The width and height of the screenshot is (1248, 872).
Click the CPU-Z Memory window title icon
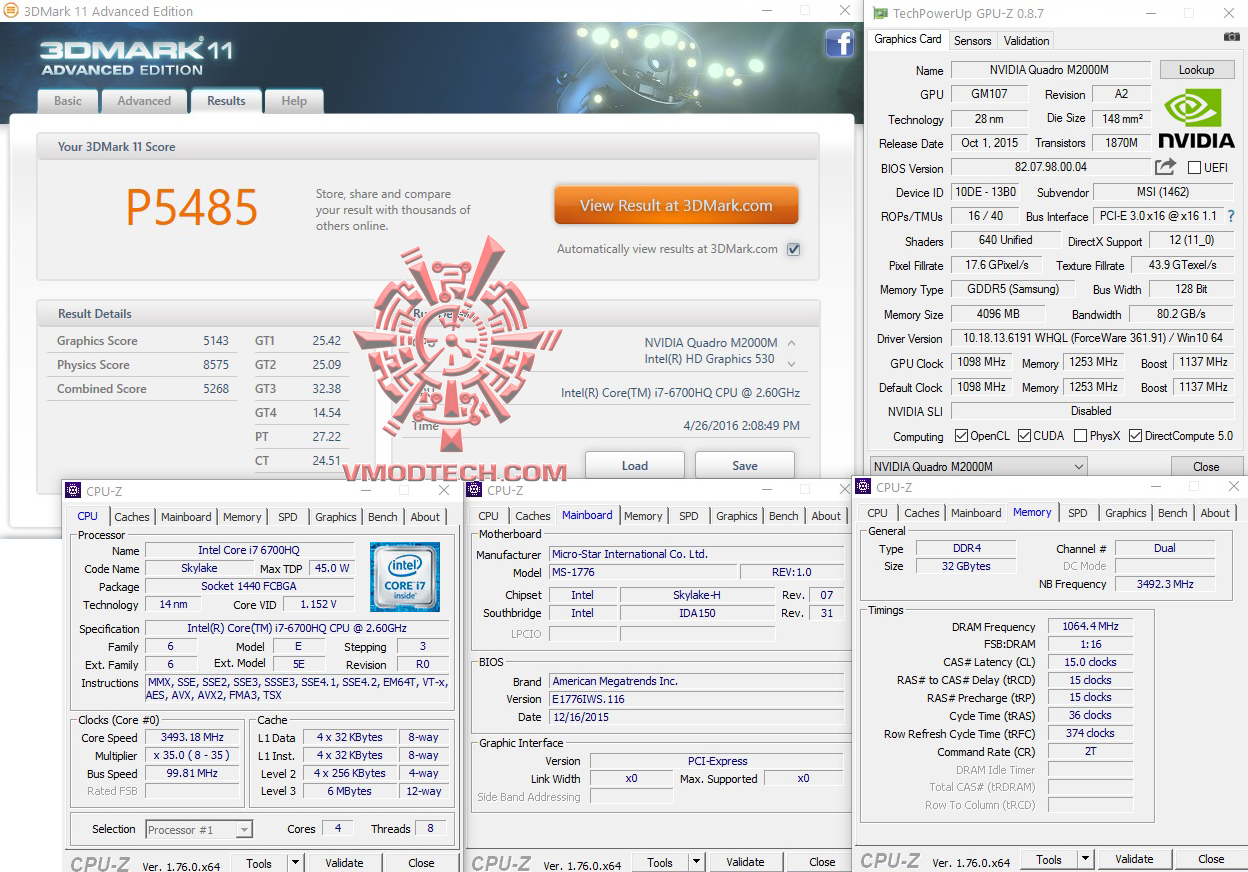[x=863, y=487]
